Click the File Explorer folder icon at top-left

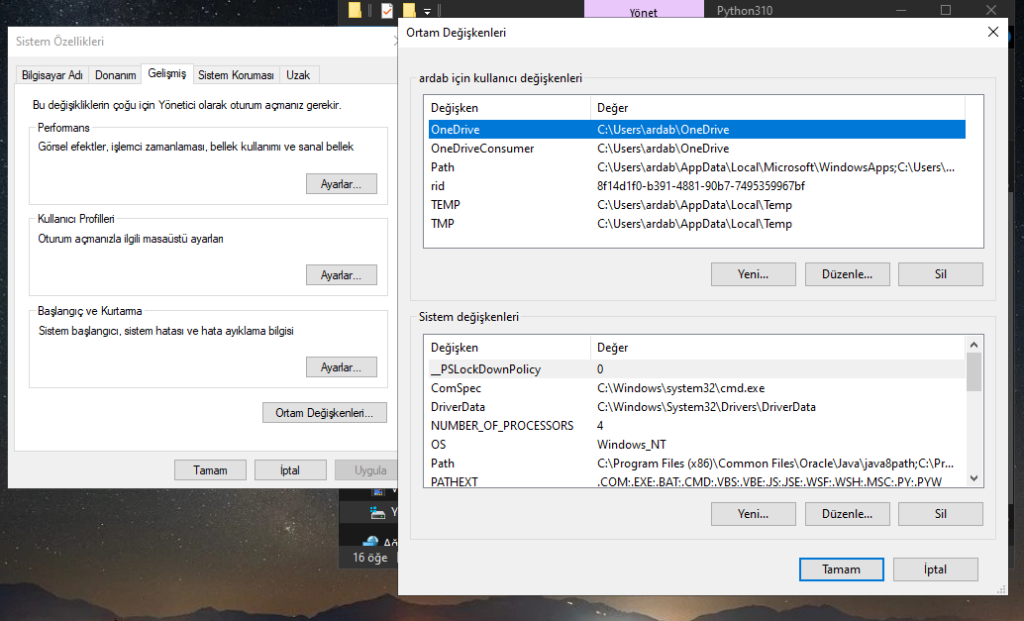click(355, 11)
